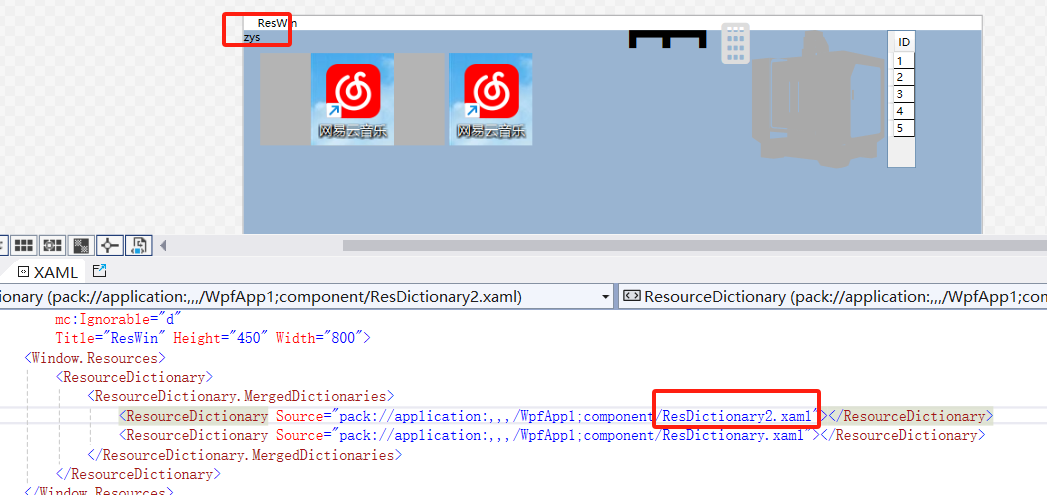Toggle the show snap grid button

[24, 245]
